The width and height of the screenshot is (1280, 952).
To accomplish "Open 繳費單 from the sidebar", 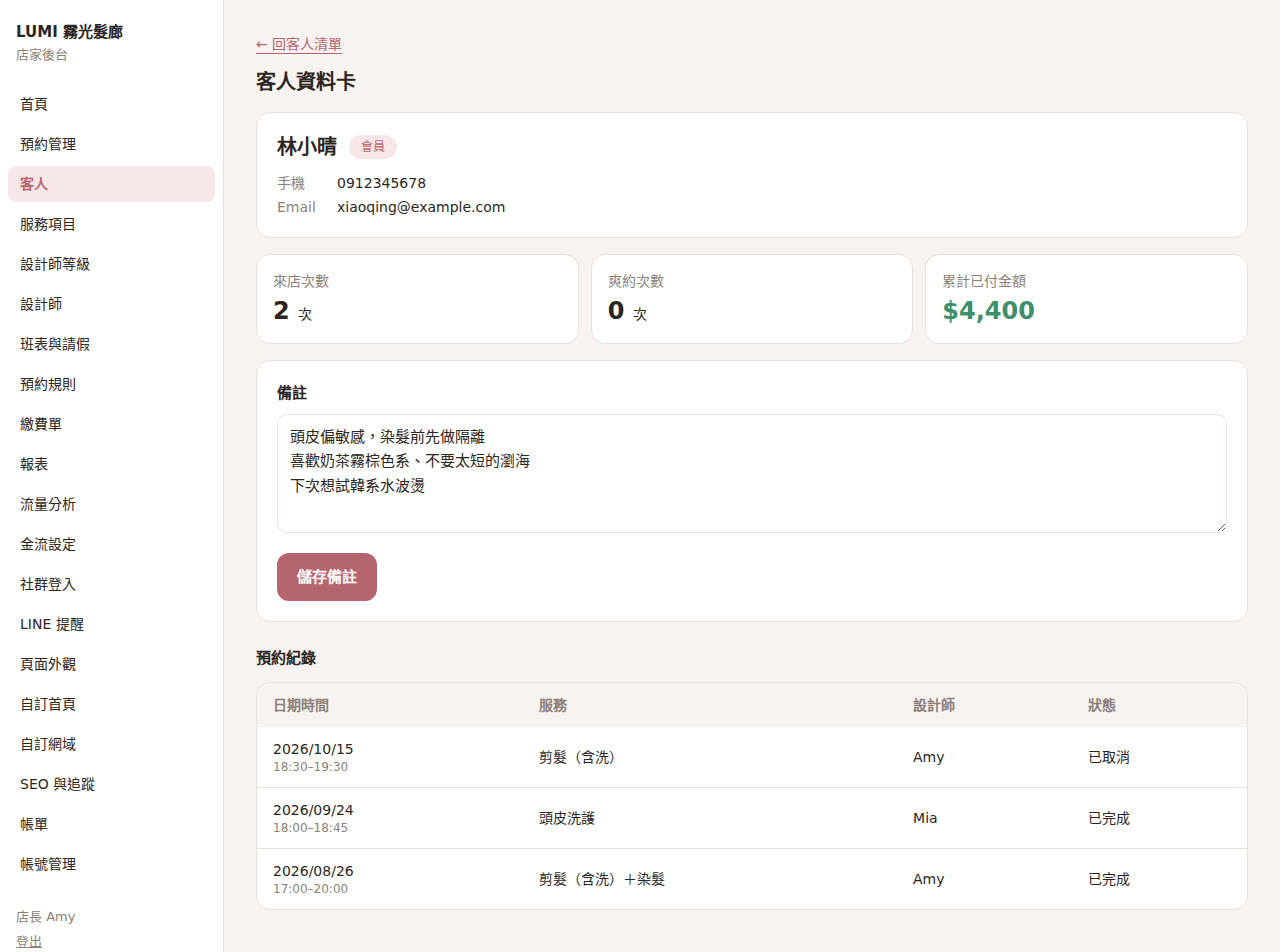I will [111, 424].
